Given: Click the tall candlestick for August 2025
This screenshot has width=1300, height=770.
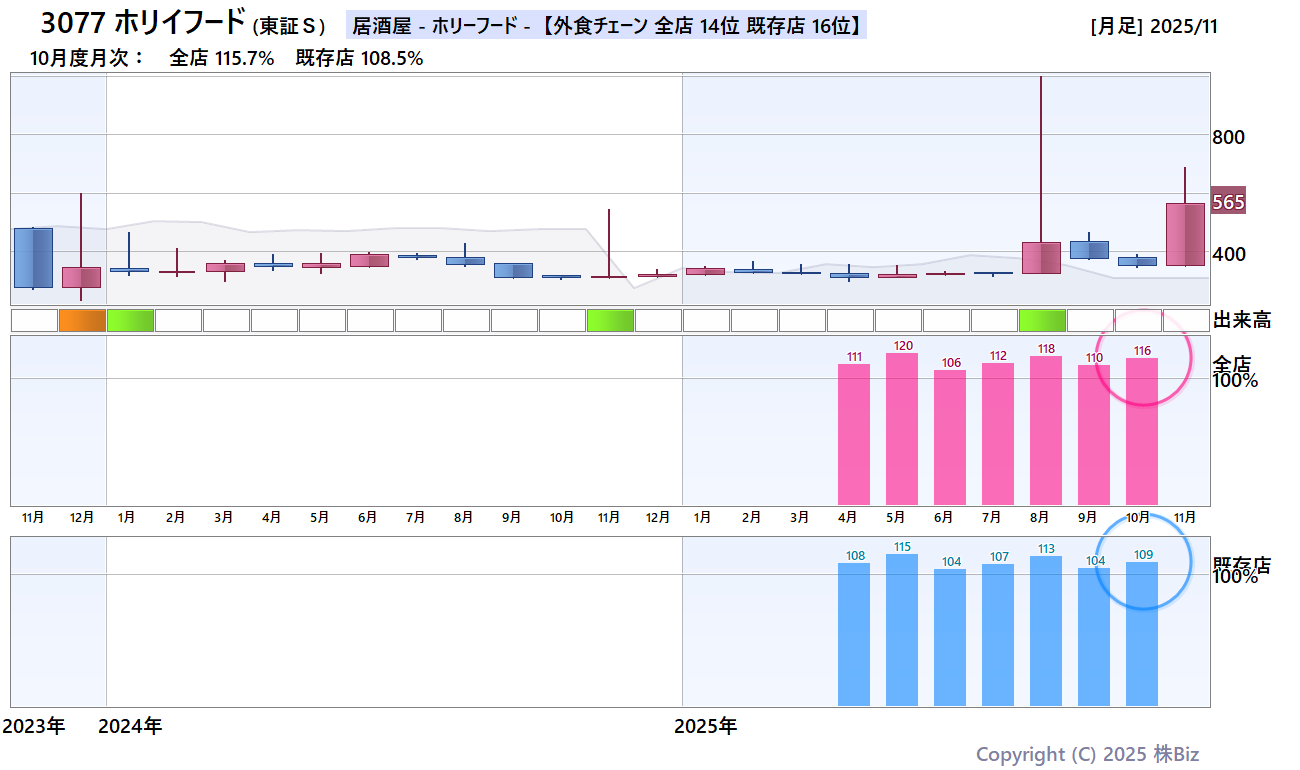Looking at the screenshot, I should pyautogui.click(x=1040, y=250).
